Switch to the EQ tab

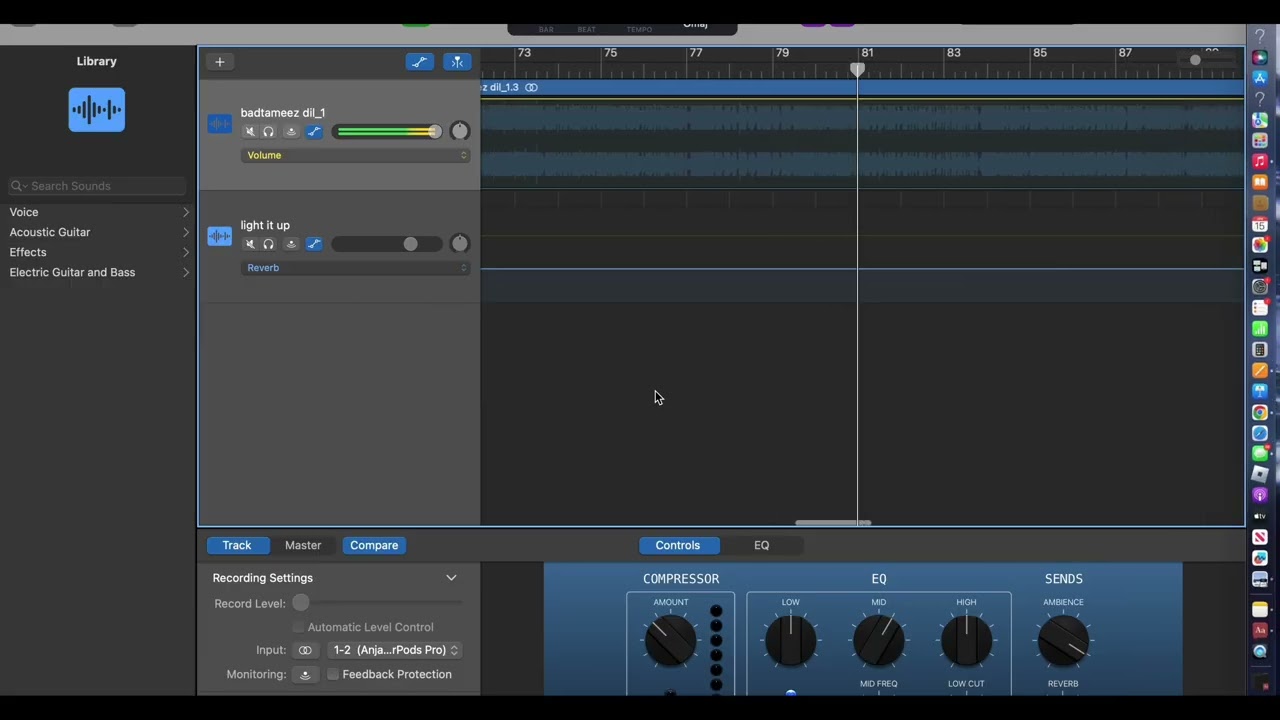tap(762, 545)
